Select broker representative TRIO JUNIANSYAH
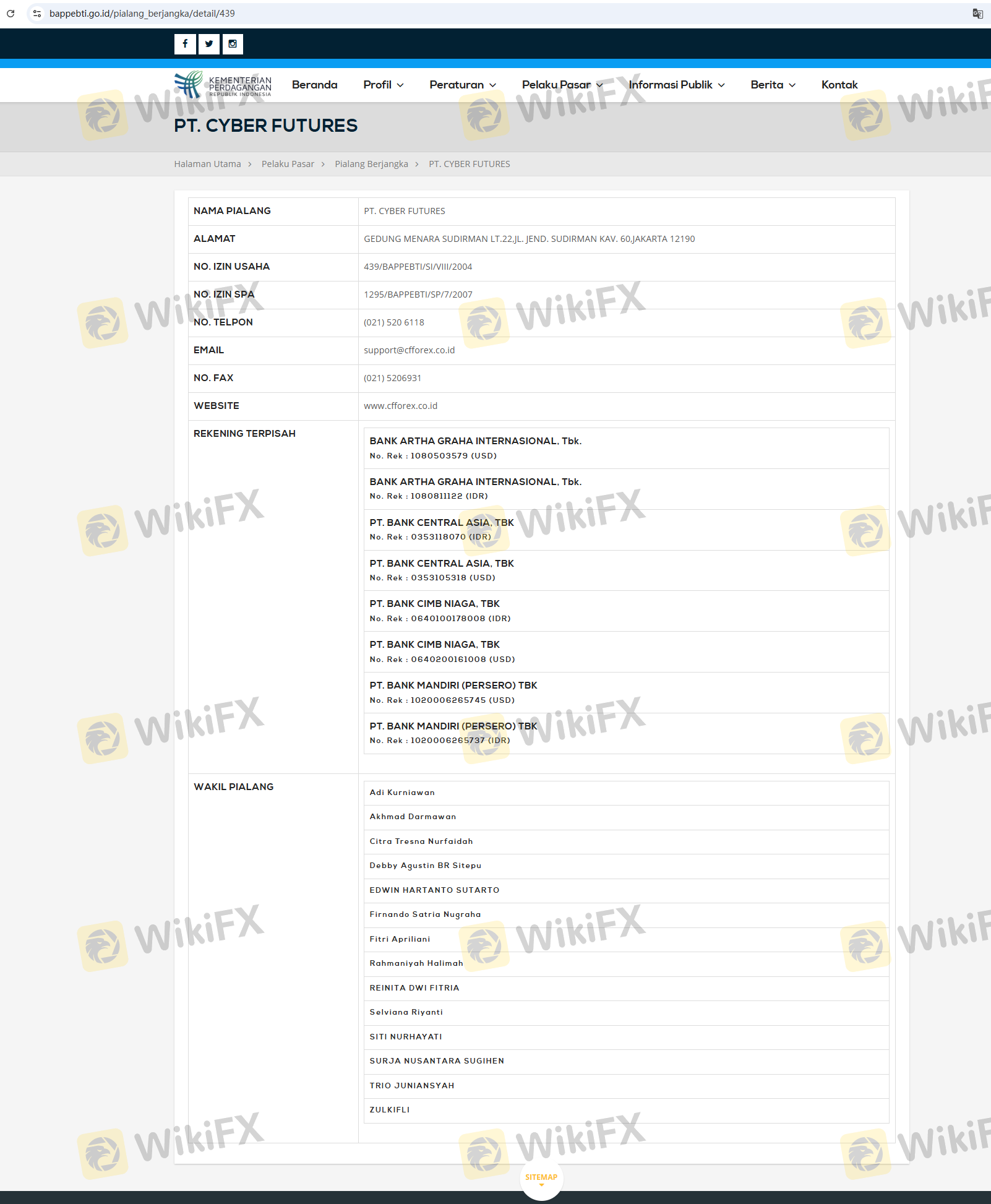991x1204 pixels. point(627,1086)
